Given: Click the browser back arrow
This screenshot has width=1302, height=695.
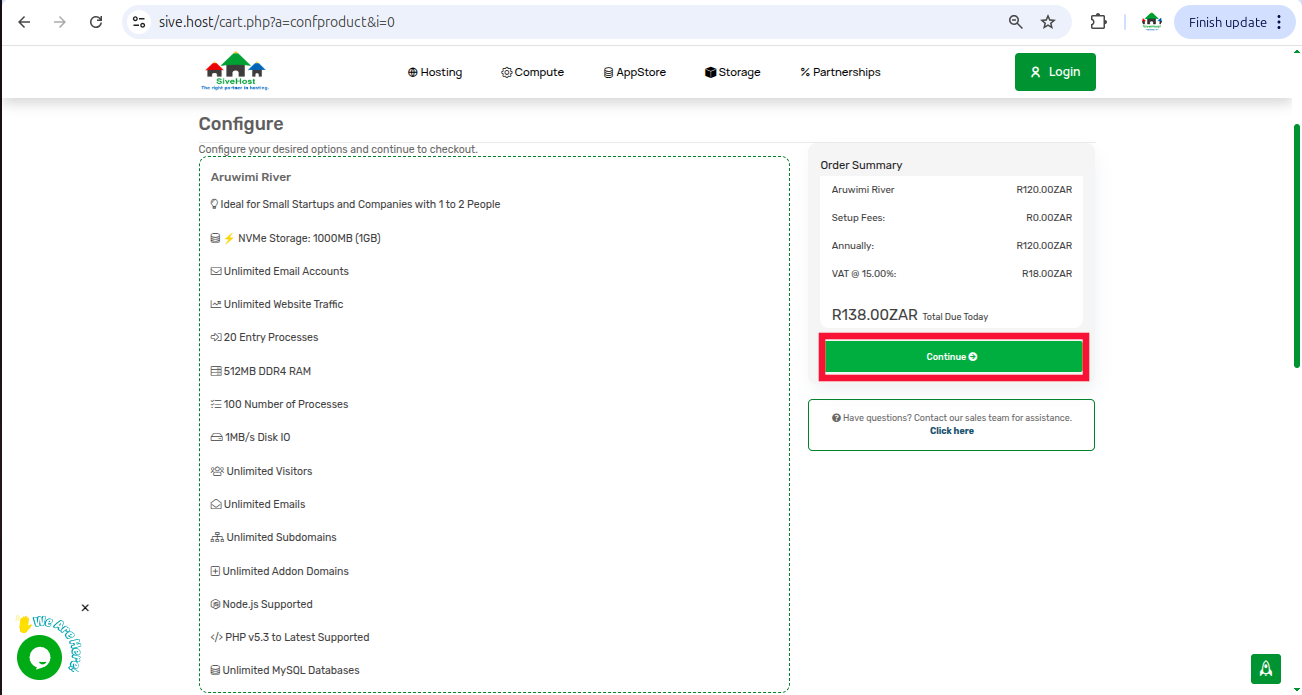Looking at the screenshot, I should [24, 22].
